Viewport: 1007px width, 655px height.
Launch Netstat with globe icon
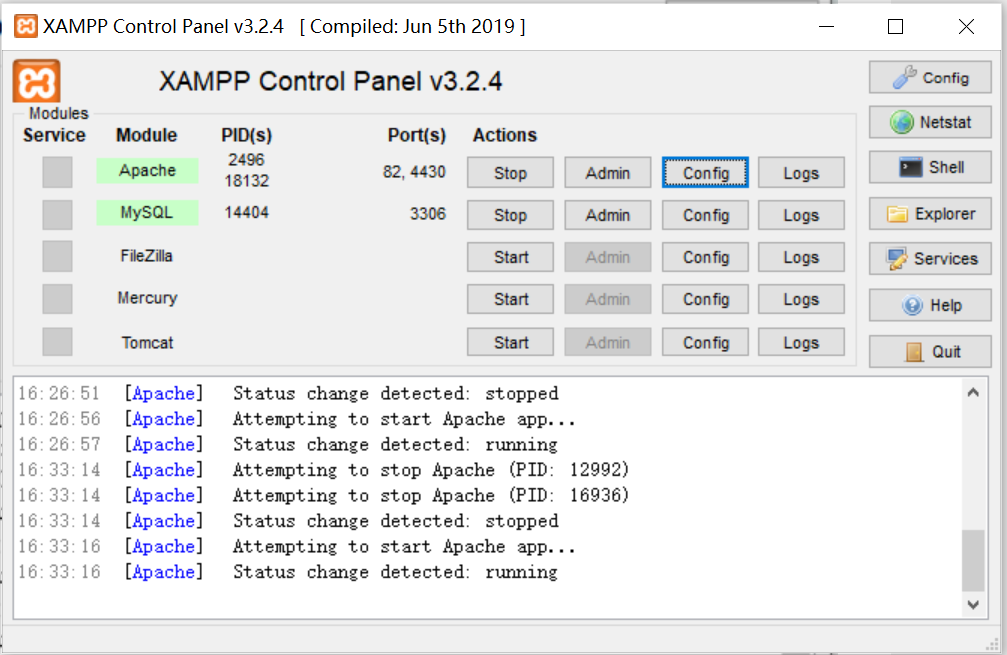click(x=930, y=122)
